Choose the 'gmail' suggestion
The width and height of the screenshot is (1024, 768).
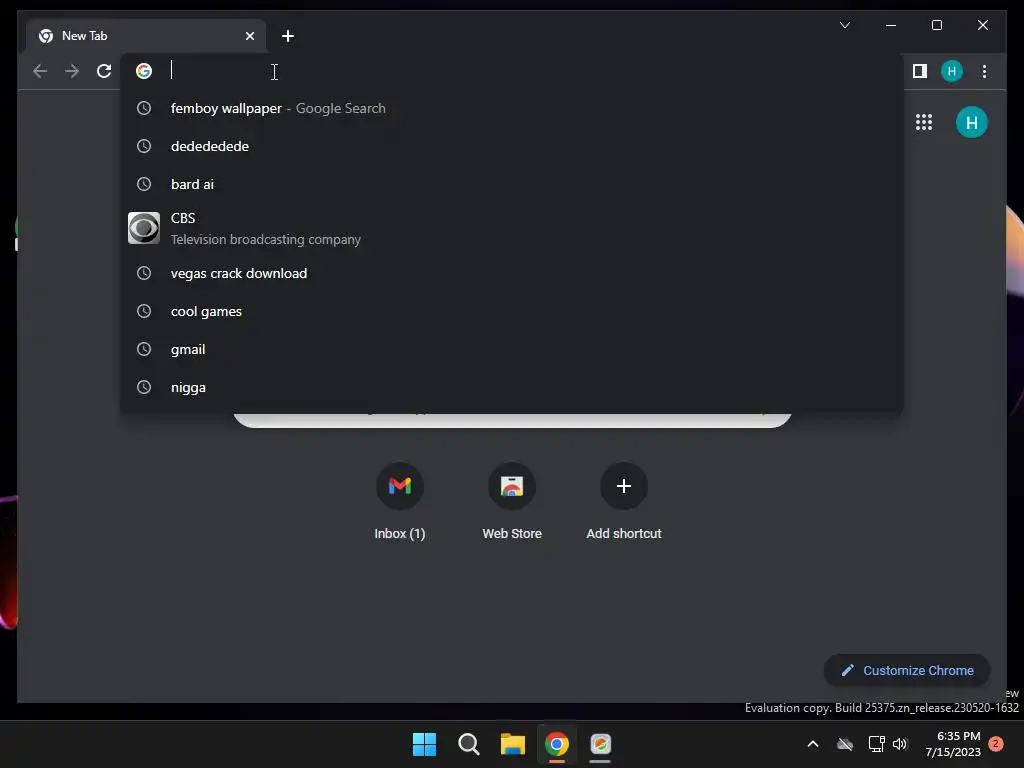[x=512, y=349]
